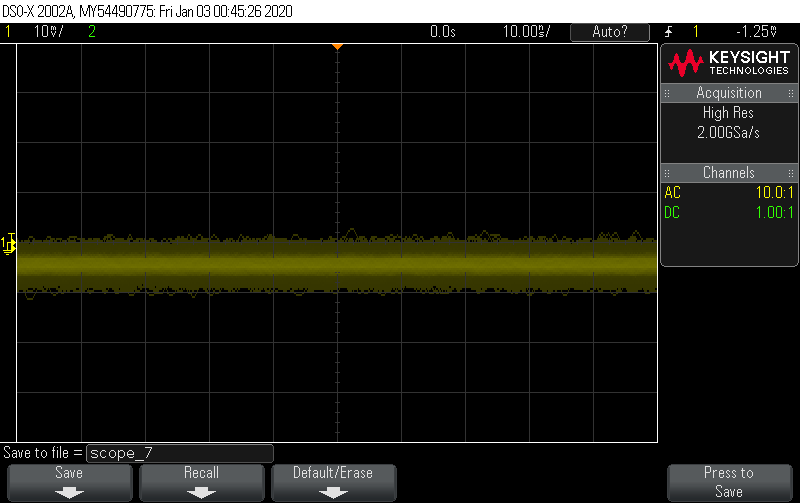Click the 2.00GSa/s sample rate text

[728, 133]
